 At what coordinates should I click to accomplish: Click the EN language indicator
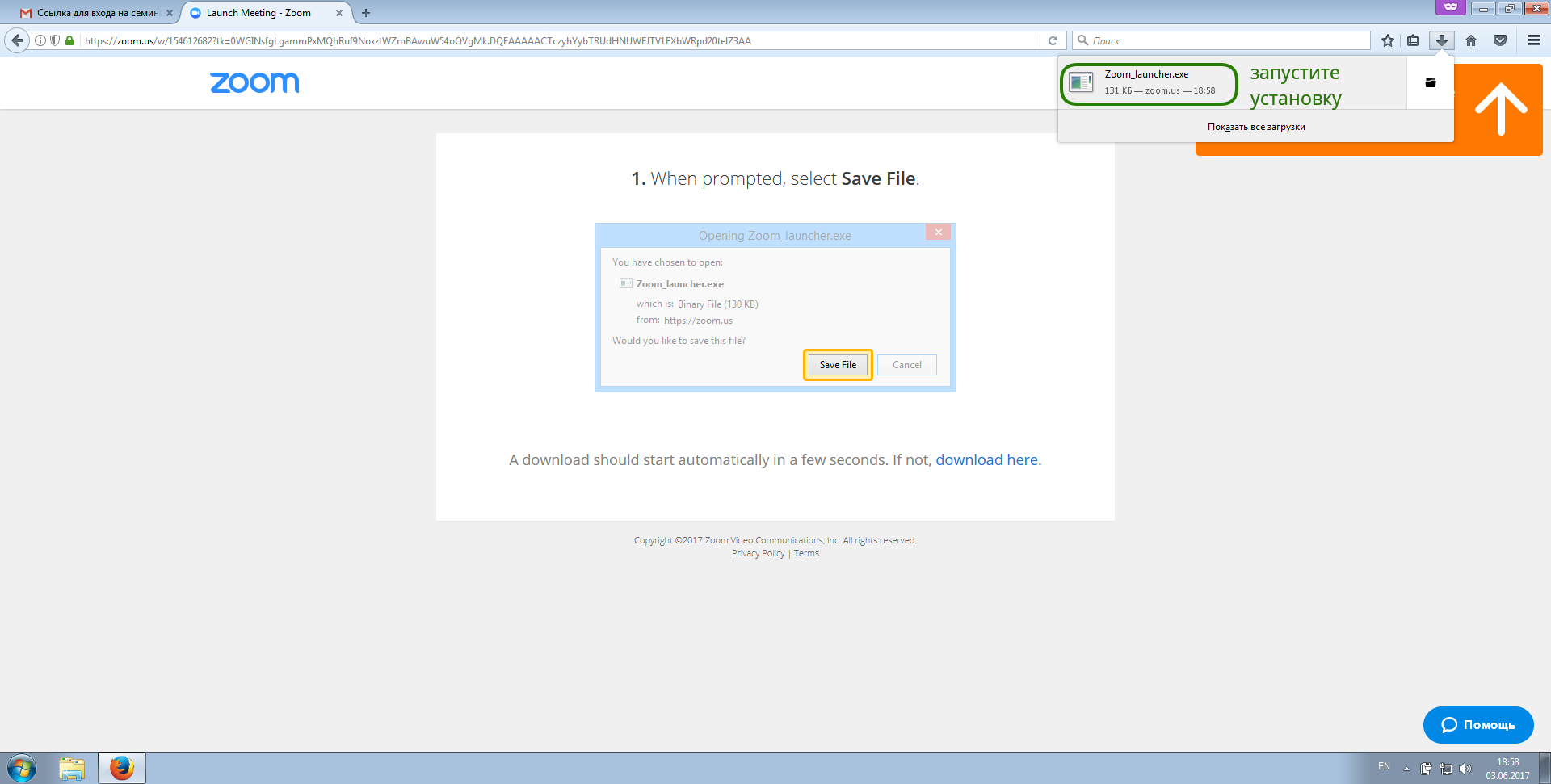(x=1384, y=766)
